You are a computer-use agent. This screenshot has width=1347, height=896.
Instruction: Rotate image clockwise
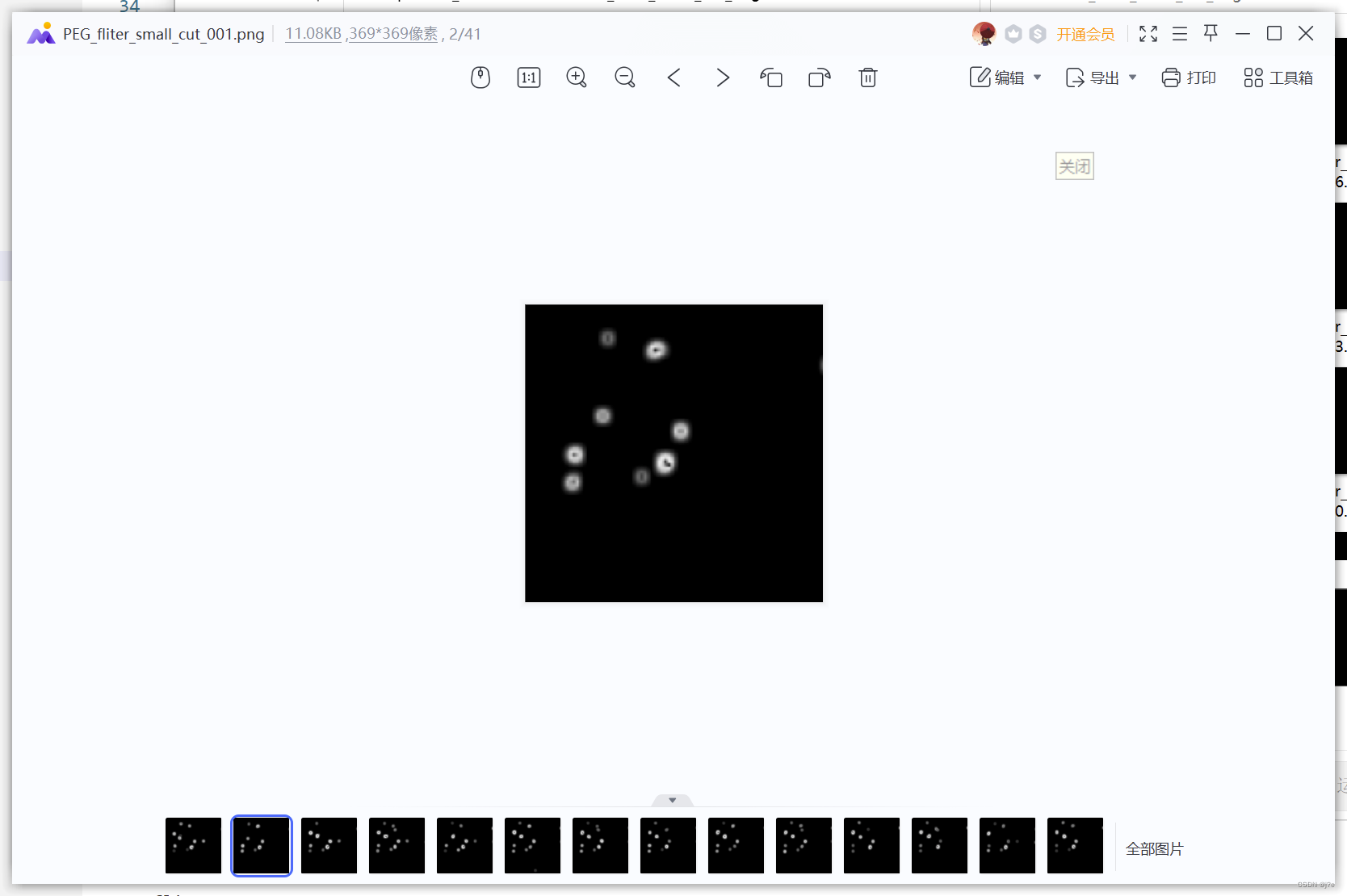820,77
